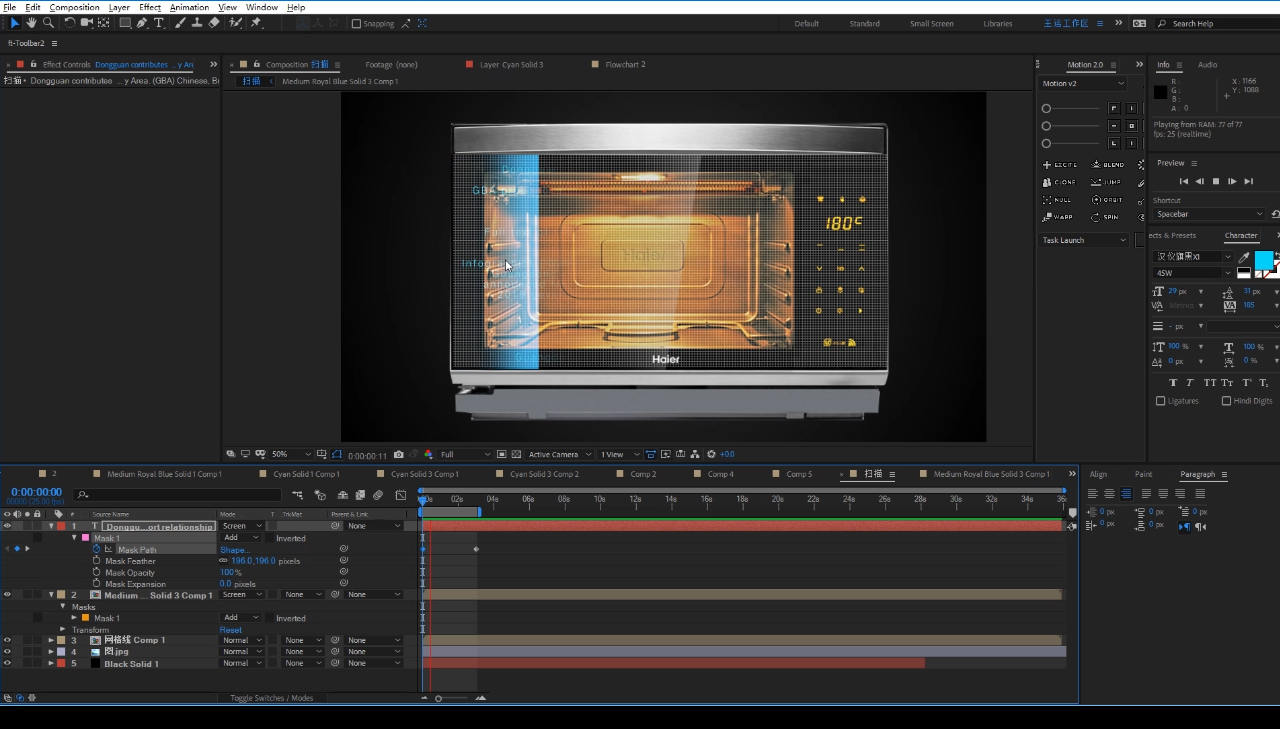Select the Selection arrow tool
The image size is (1280, 729).
click(x=14, y=23)
